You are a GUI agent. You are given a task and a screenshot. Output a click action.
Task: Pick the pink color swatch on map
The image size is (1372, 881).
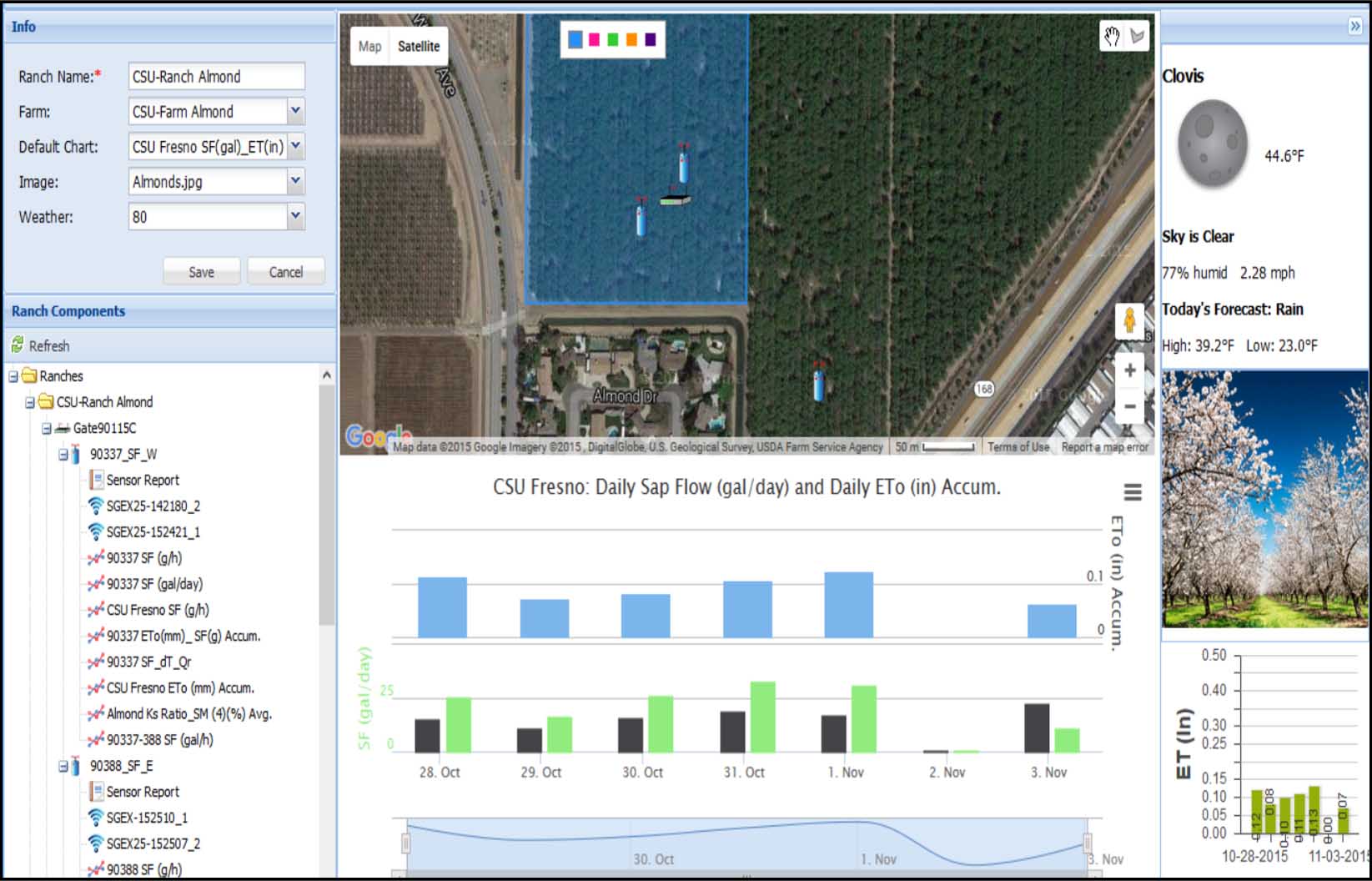click(x=594, y=39)
